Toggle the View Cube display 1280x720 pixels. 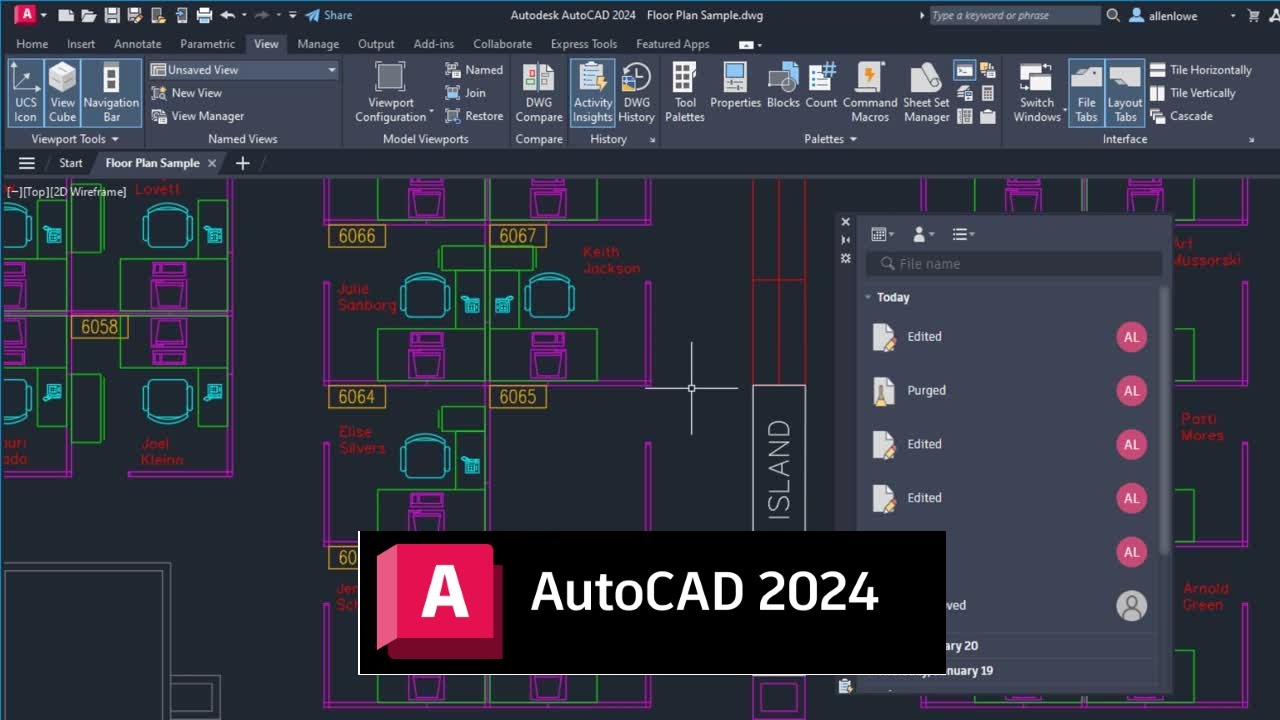pyautogui.click(x=63, y=92)
